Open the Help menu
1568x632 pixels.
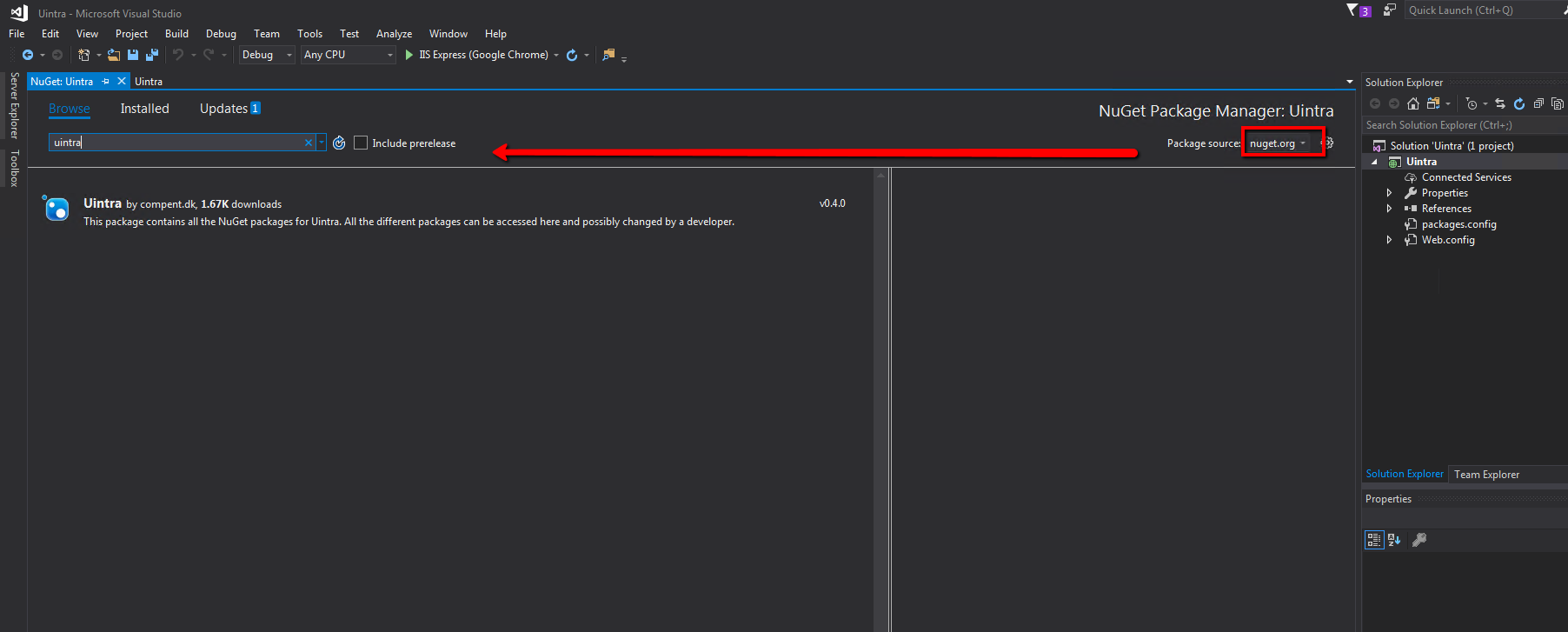point(495,34)
